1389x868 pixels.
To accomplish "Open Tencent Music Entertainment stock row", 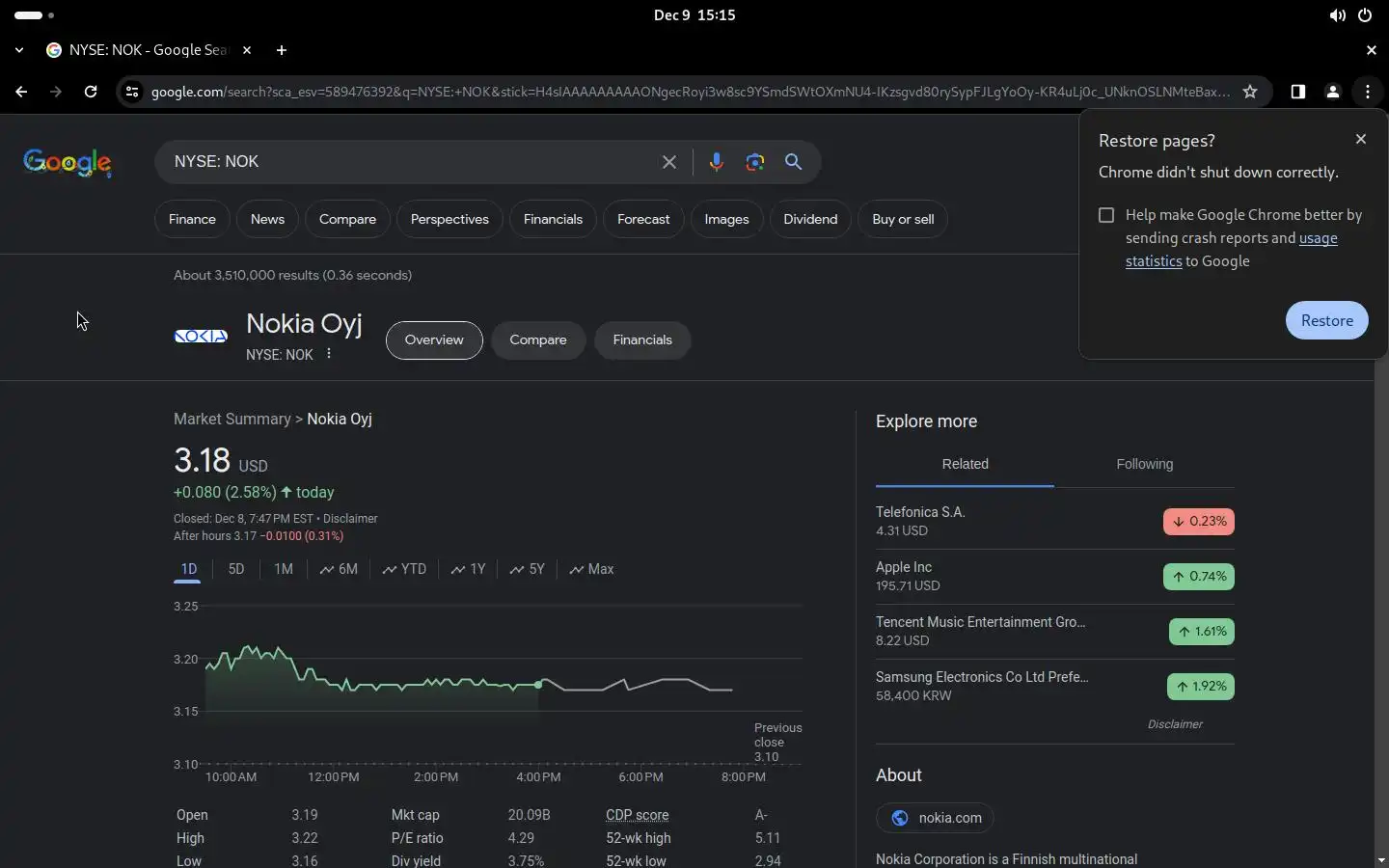I will (x=1054, y=631).
